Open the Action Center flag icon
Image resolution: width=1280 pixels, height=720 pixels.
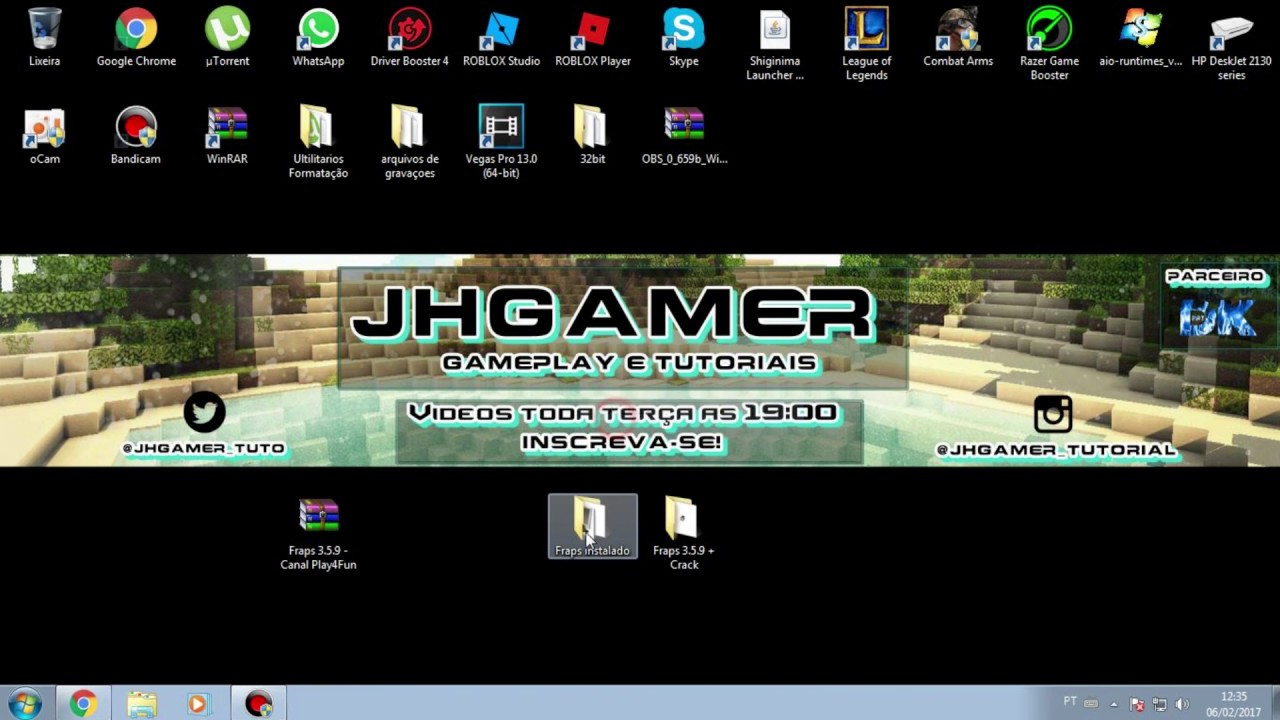(x=1137, y=704)
